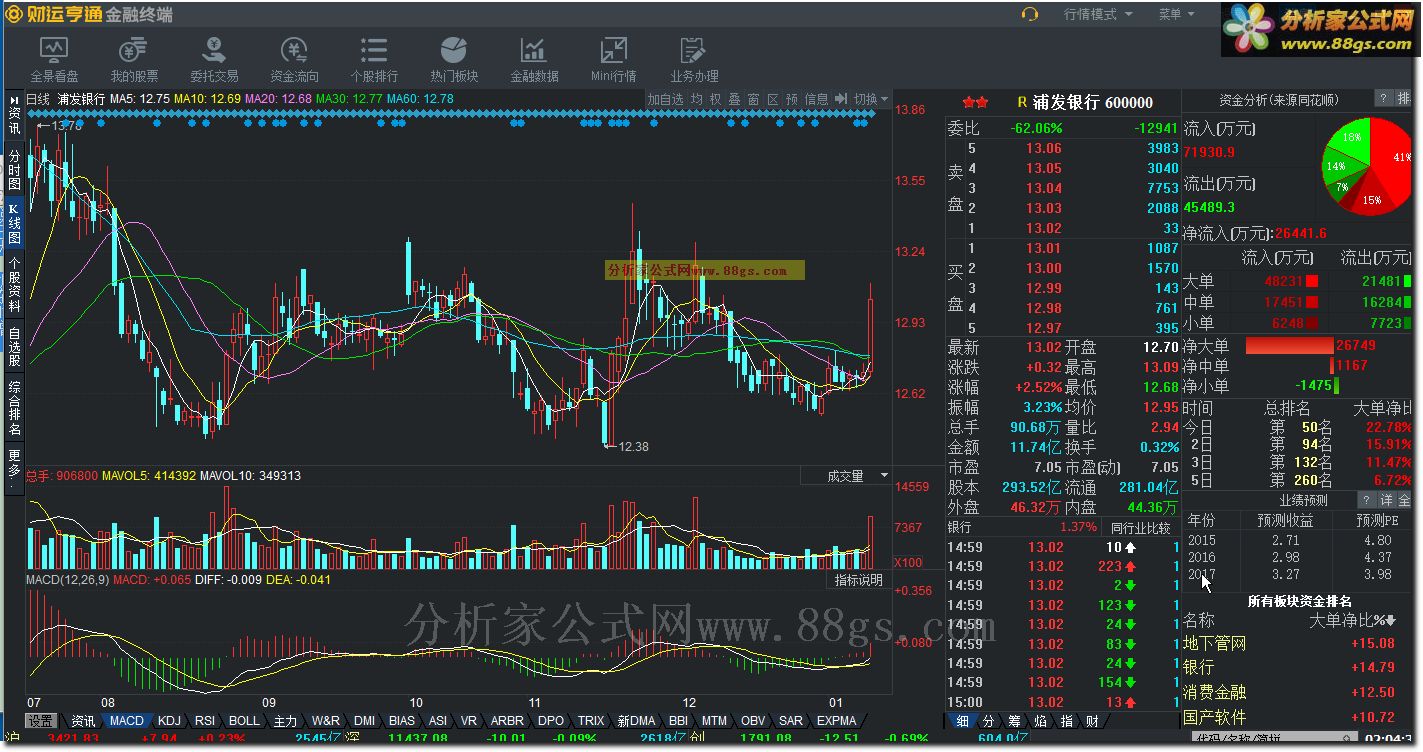Viewport: 1423px width, 752px height.
Task: Select the 筹 tab under trades list
Action: [x=1014, y=720]
